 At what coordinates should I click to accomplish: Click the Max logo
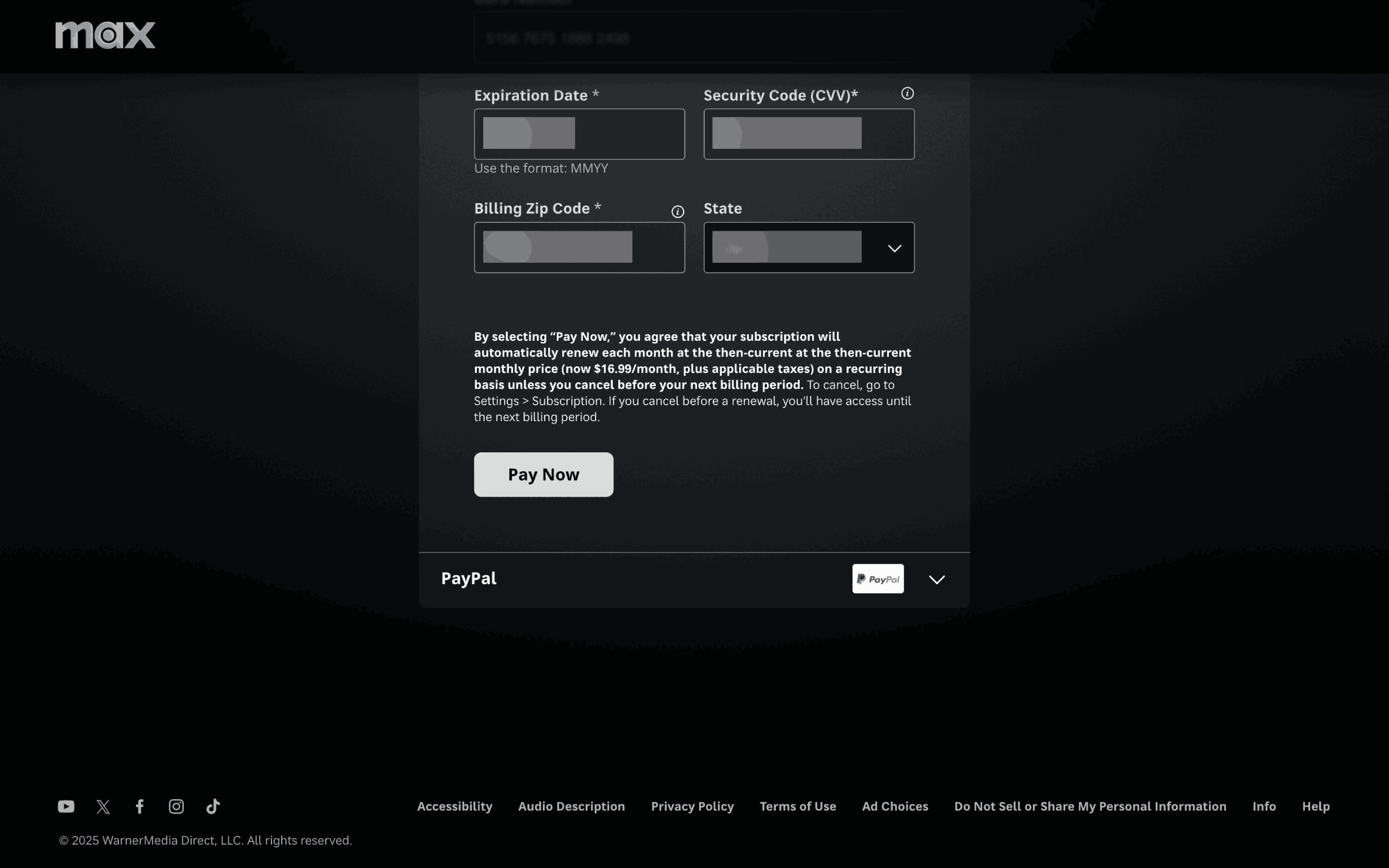click(105, 35)
